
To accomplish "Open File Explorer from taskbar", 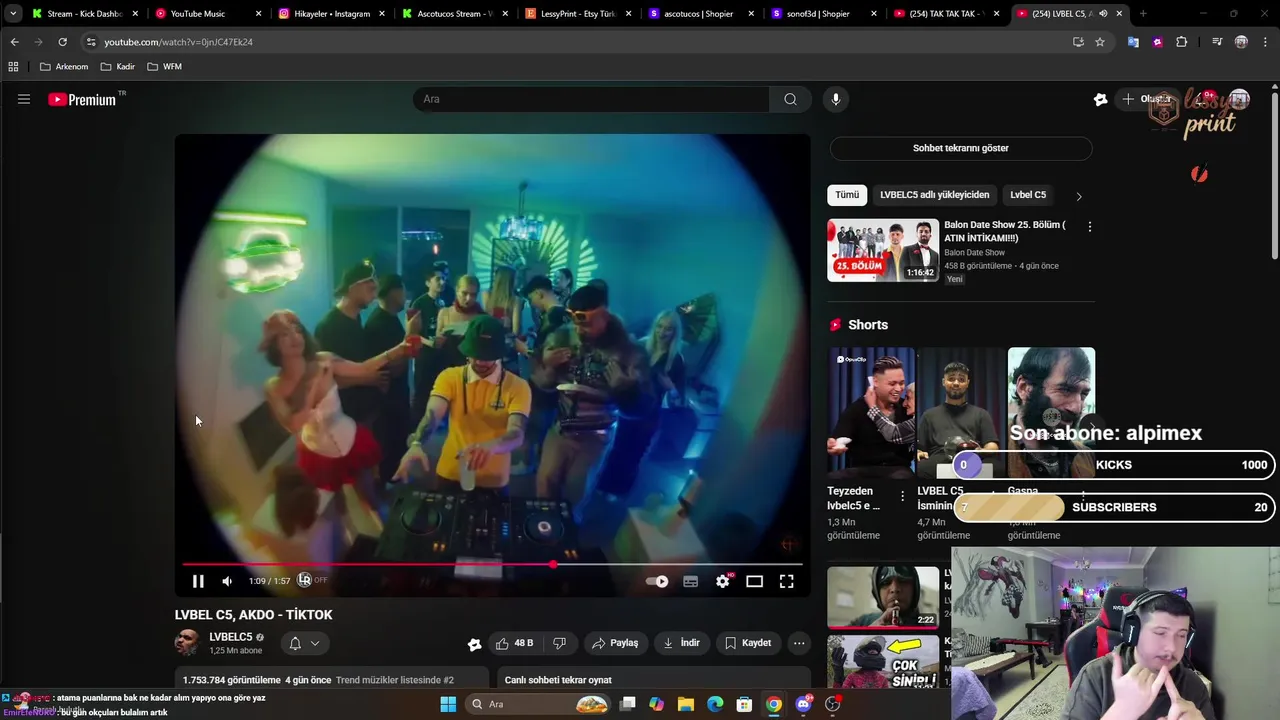I will click(x=685, y=704).
